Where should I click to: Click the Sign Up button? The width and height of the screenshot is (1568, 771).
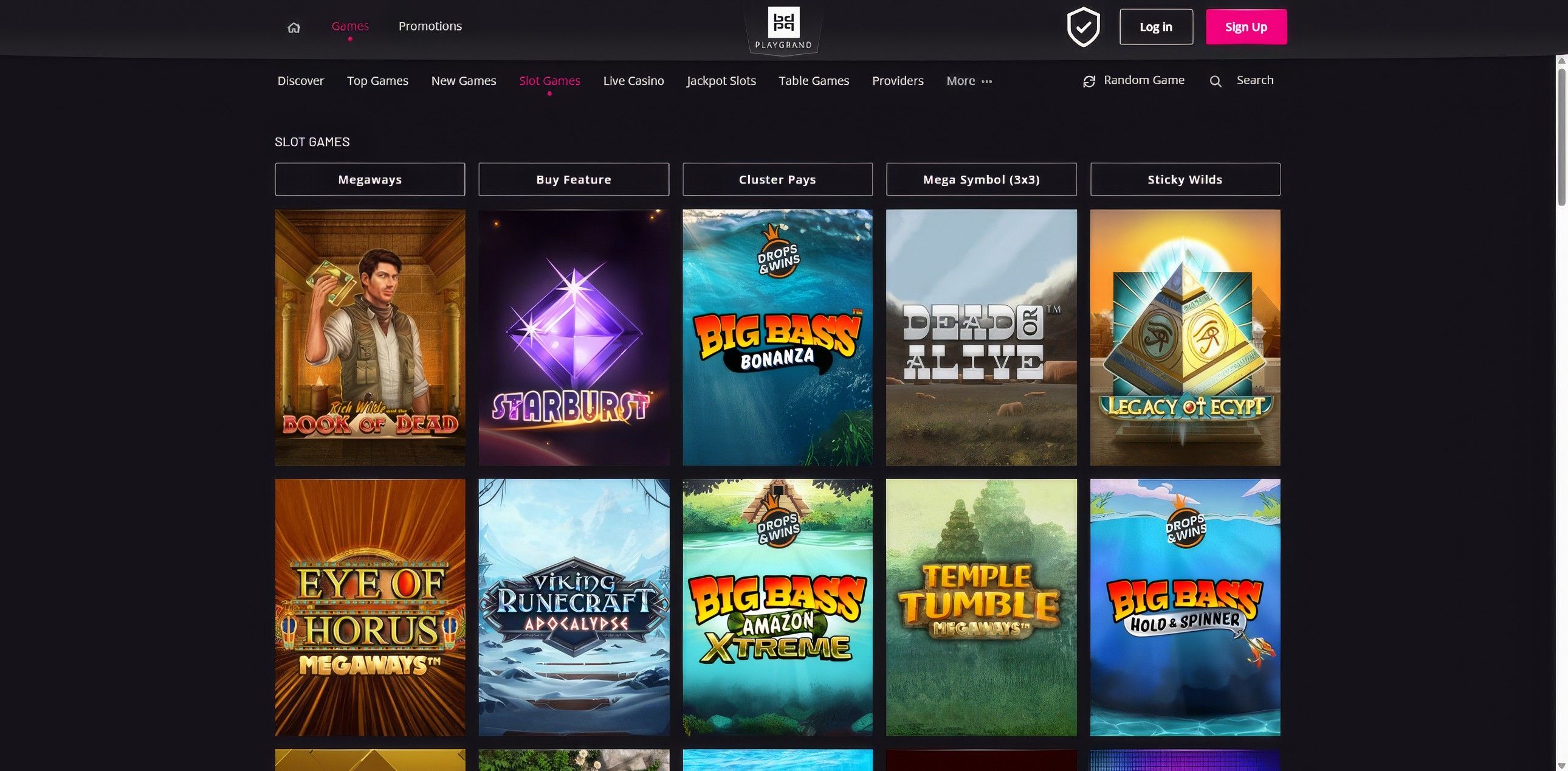point(1246,27)
